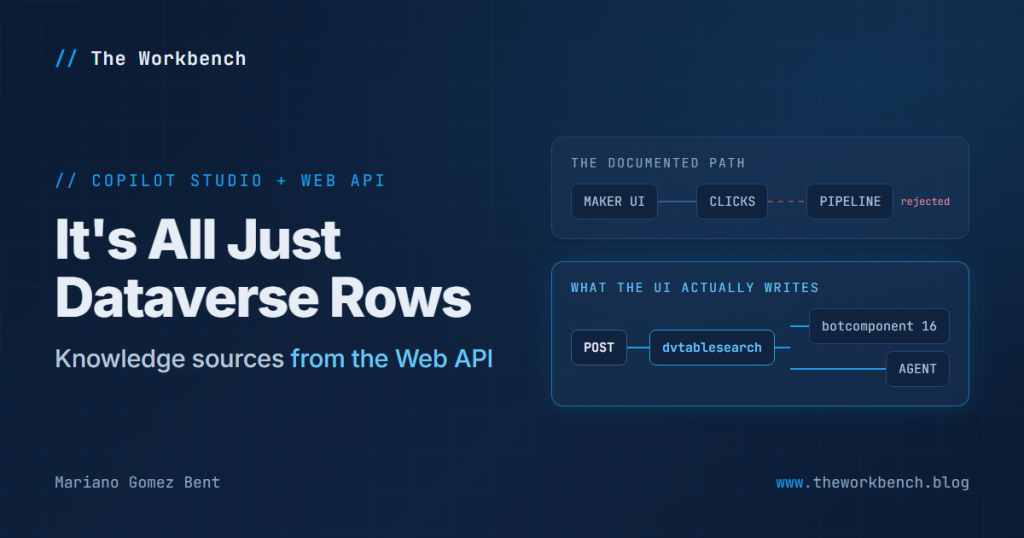The image size is (1024, 538).
Task: Click the MAKER UI box
Action: [x=614, y=202]
